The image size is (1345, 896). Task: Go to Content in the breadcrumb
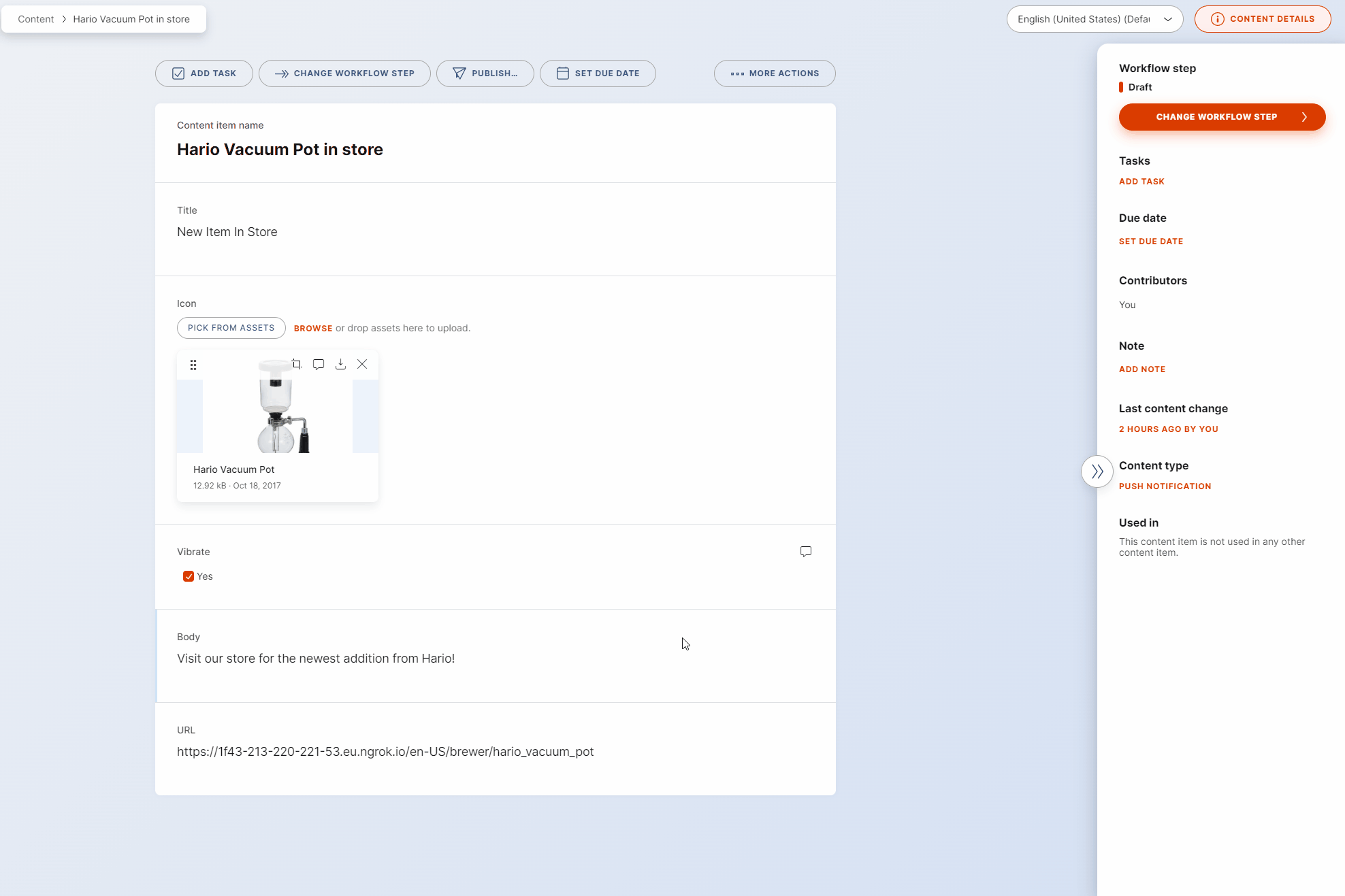pyautogui.click(x=35, y=19)
